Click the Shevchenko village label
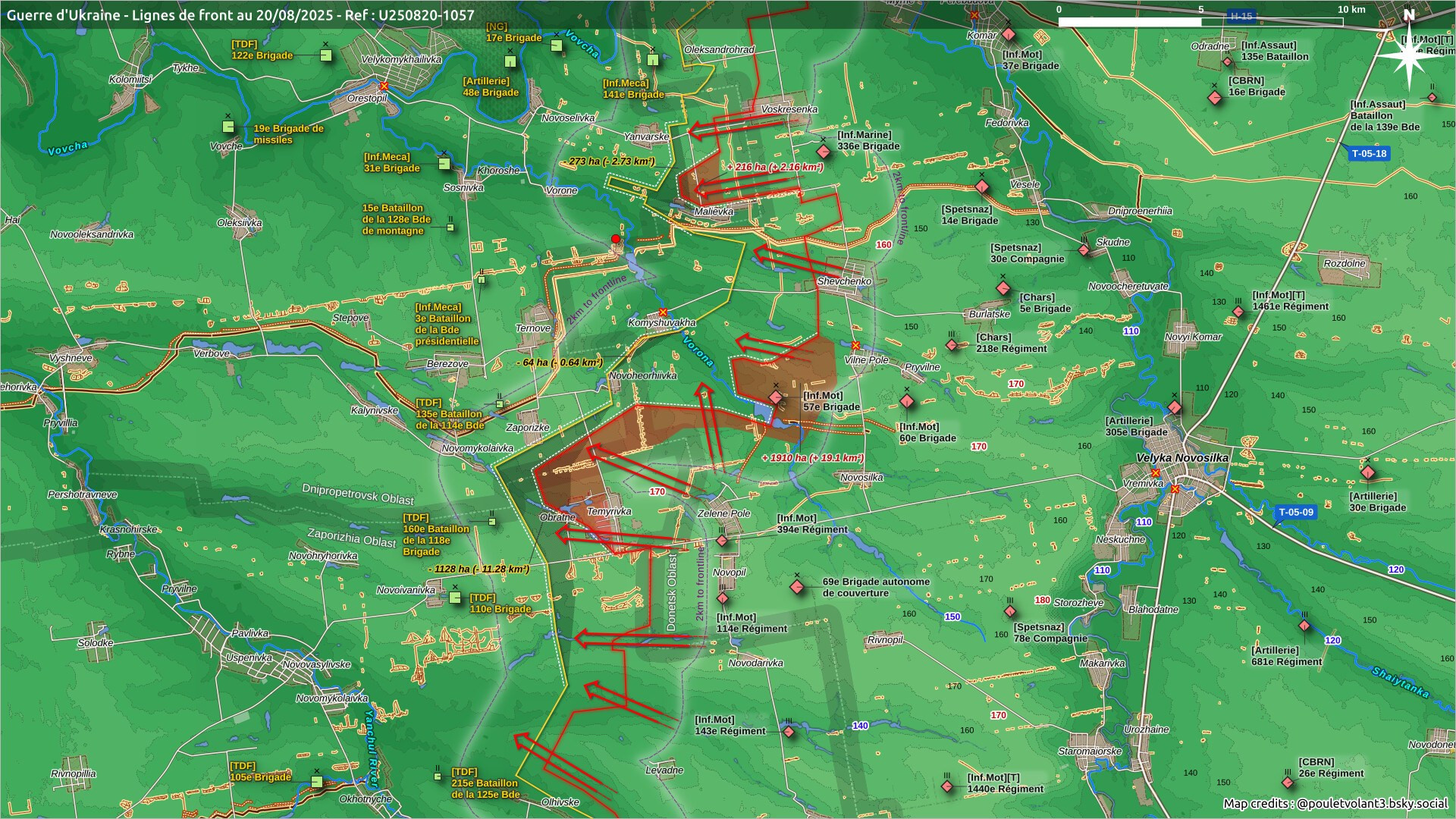This screenshot has height=819, width=1456. [844, 281]
